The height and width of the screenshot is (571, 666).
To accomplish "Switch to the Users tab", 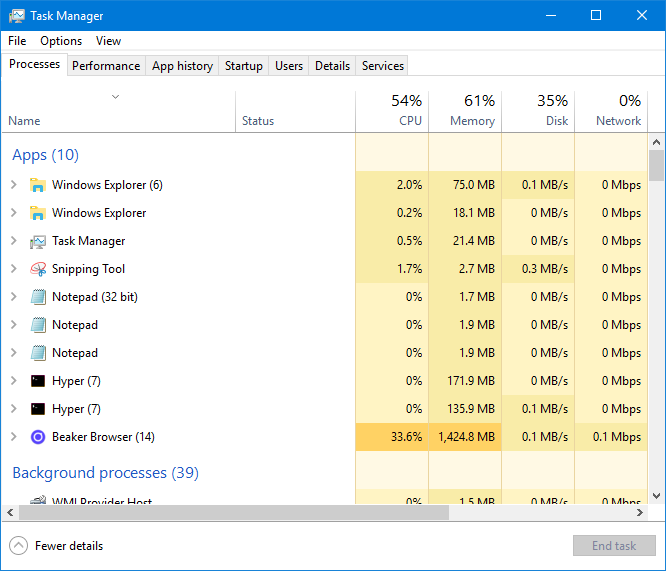I will click(x=289, y=66).
